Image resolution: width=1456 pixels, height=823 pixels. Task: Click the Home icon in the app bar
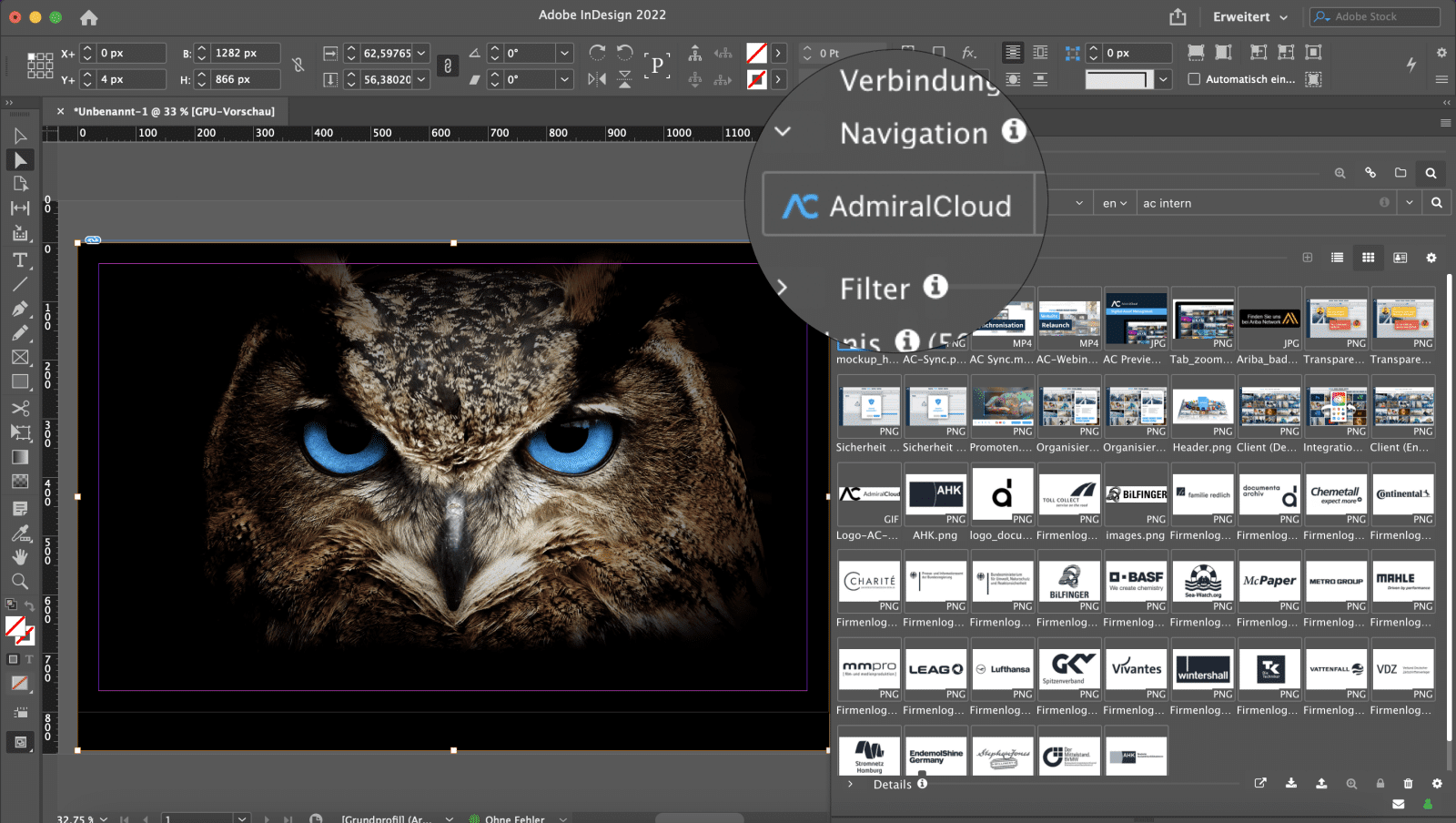89,17
